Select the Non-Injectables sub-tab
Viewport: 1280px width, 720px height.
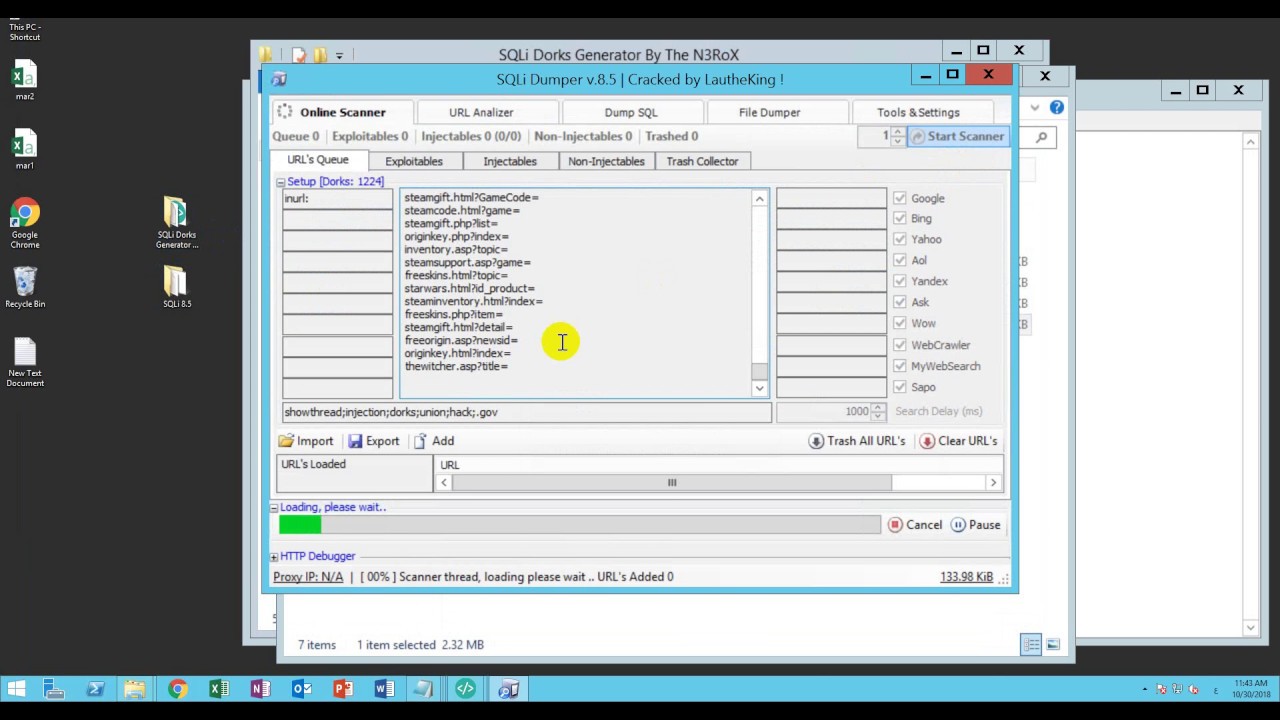[x=606, y=161]
